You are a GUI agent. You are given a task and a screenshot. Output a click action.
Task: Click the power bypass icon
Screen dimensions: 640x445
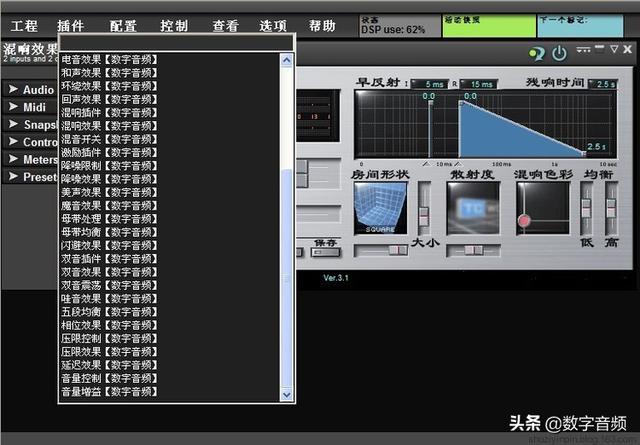[x=559, y=53]
